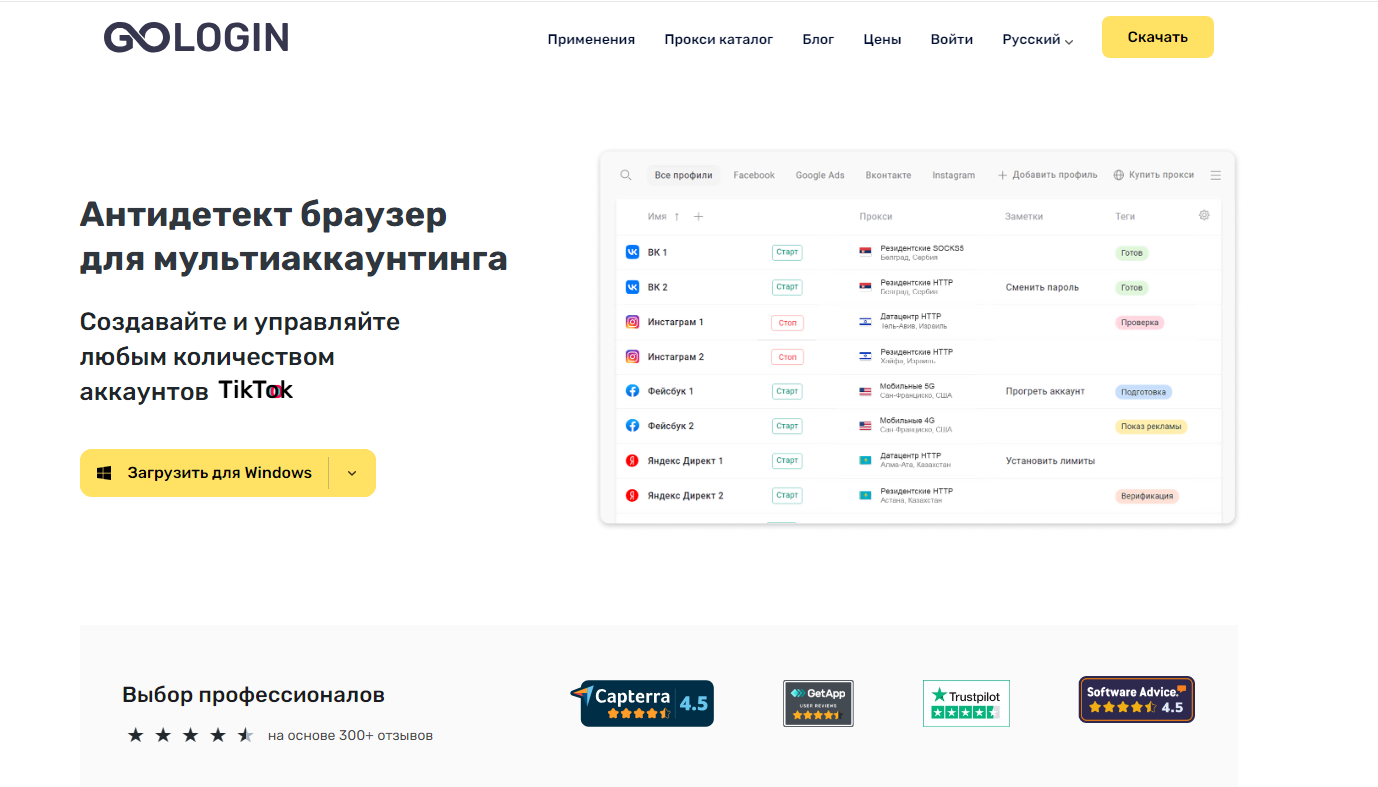1378x787 pixels.
Task: Select the Вконтакте folder tab
Action: 888,175
